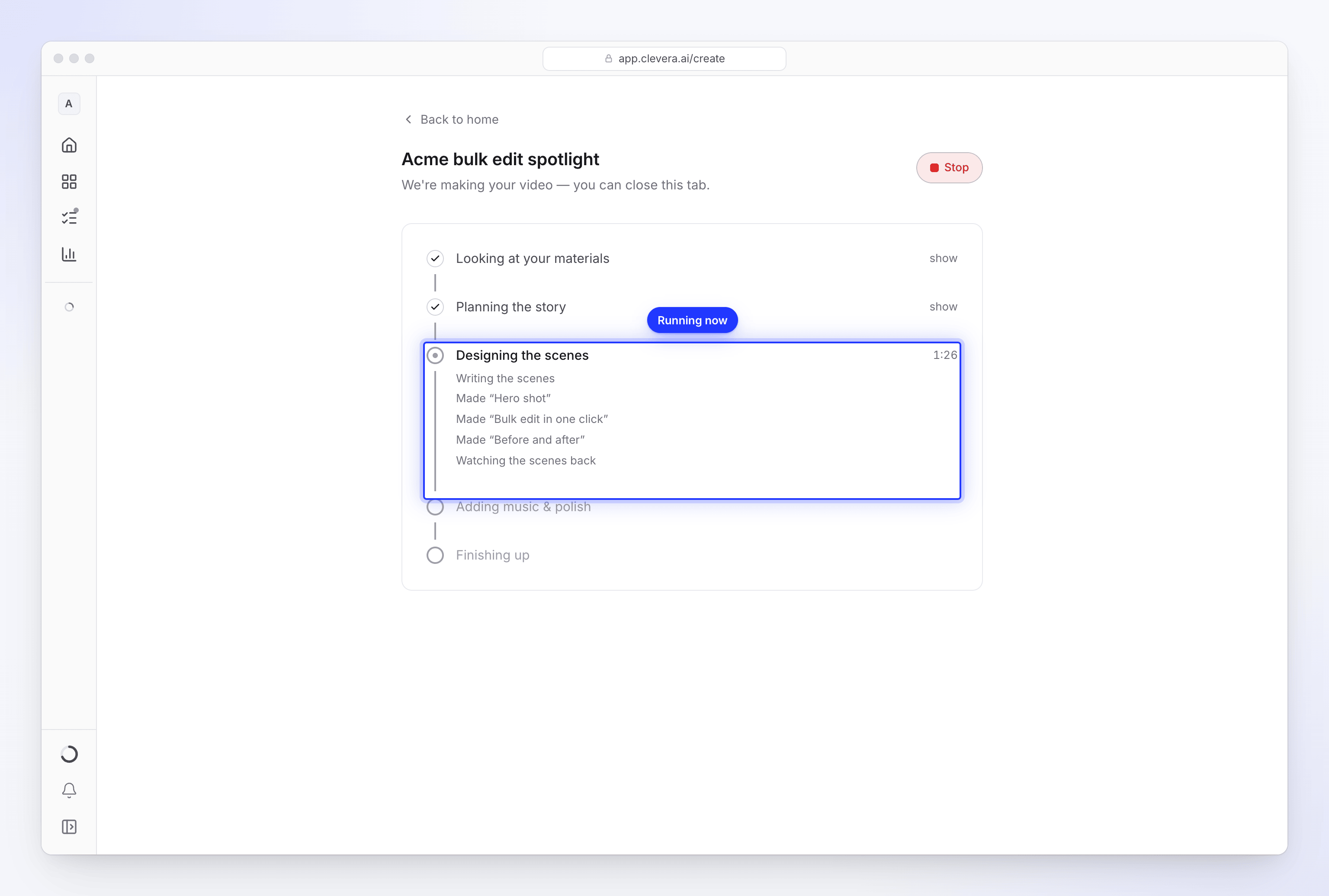Screen dimensions: 1329x896
Task: Select the 'Made “Hero shot”' log line
Action: (x=503, y=398)
